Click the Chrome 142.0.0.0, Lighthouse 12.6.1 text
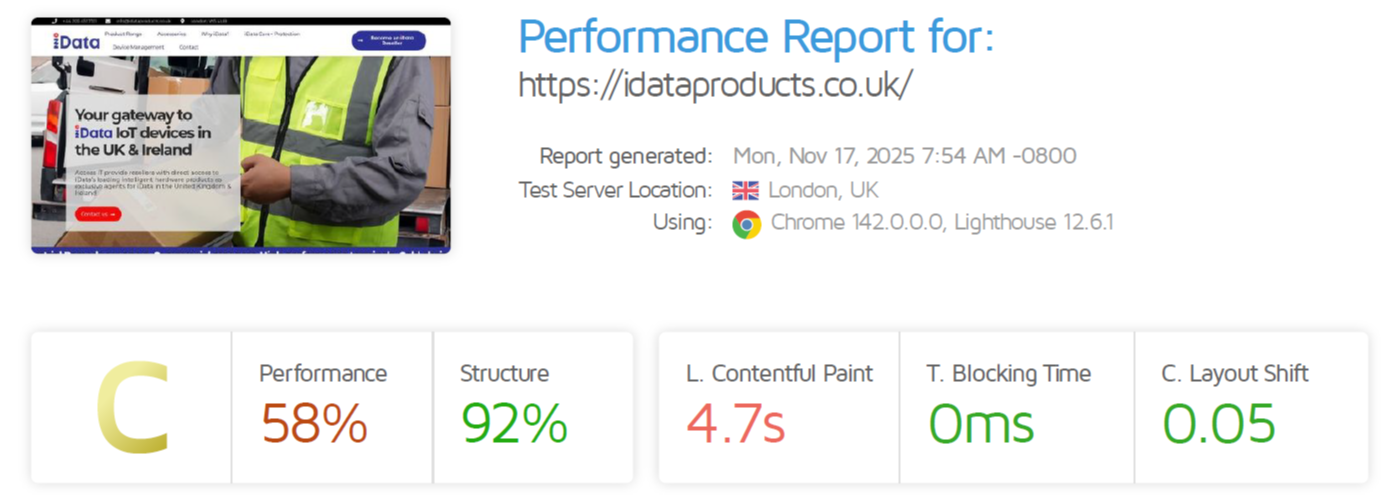 [x=940, y=222]
